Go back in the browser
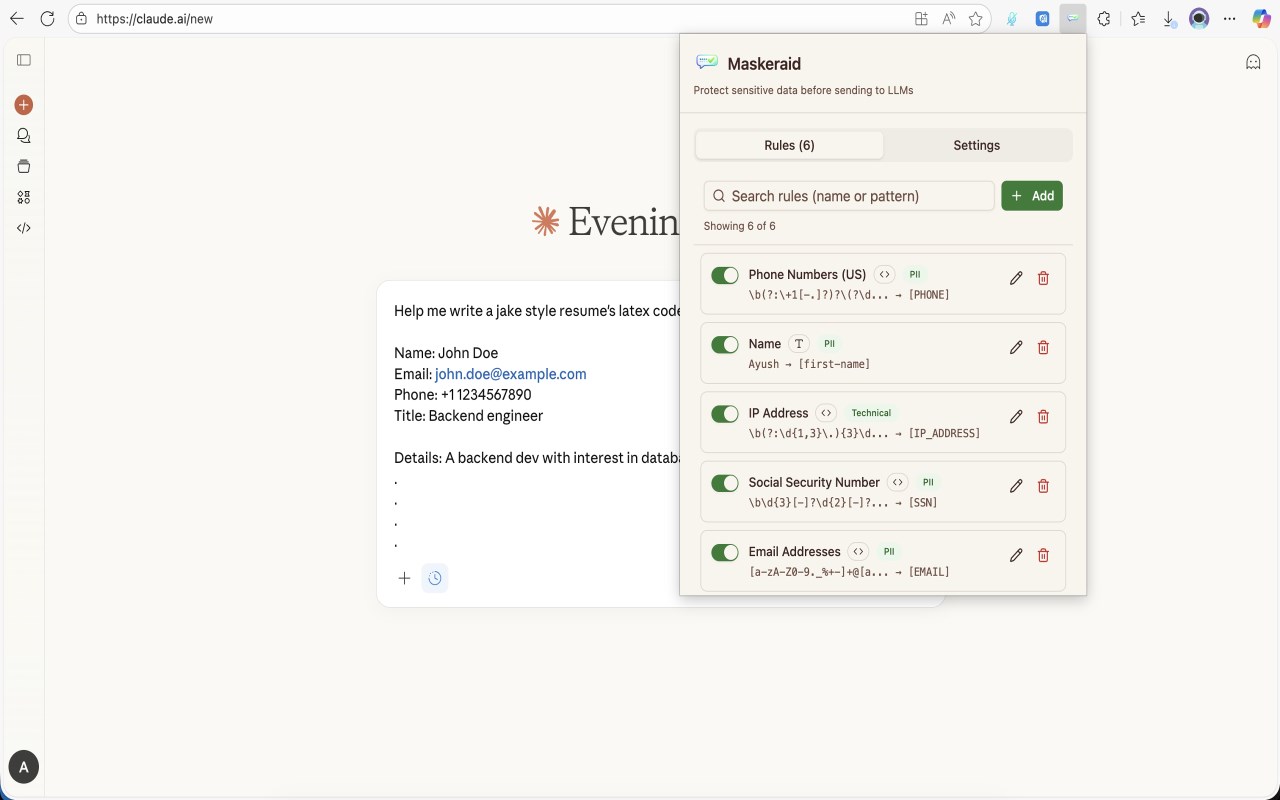 pyautogui.click(x=17, y=18)
